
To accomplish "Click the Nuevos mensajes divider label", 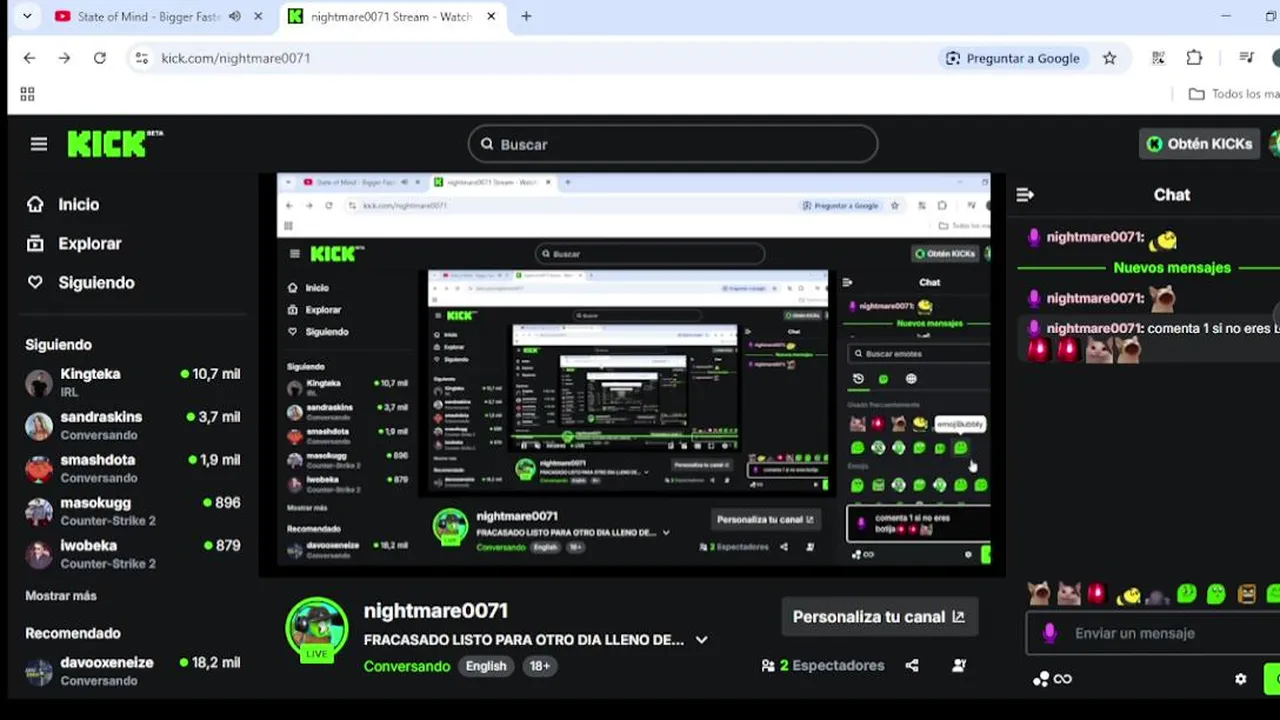I will click(1172, 268).
